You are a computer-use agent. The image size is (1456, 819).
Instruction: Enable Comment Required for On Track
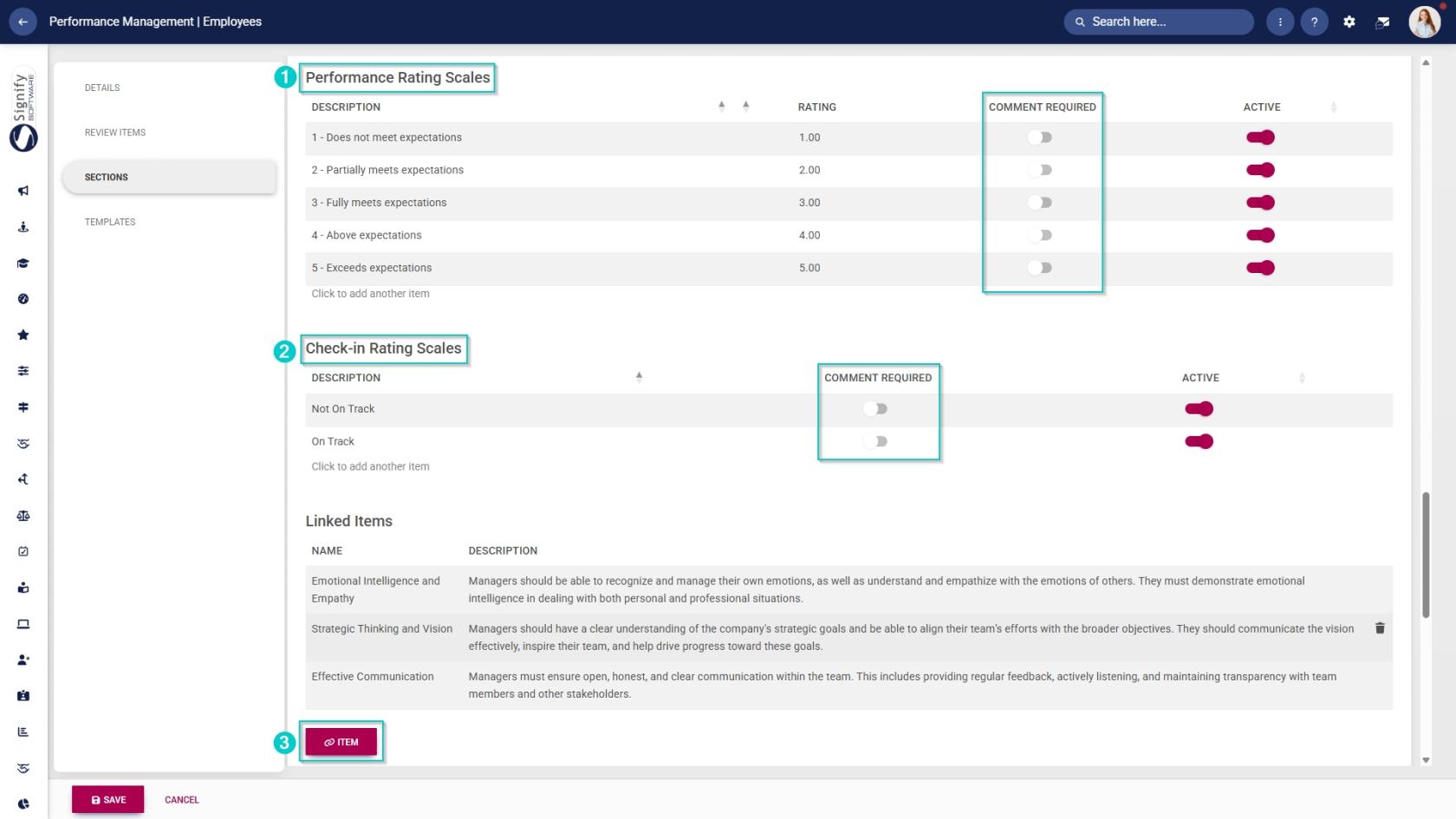[x=875, y=442]
